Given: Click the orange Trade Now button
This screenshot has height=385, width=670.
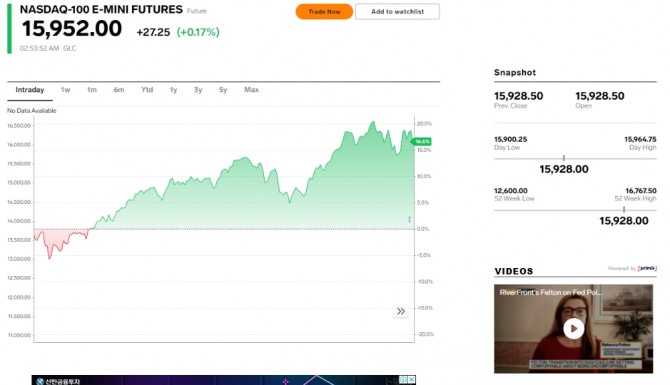Looking at the screenshot, I should pos(324,12).
